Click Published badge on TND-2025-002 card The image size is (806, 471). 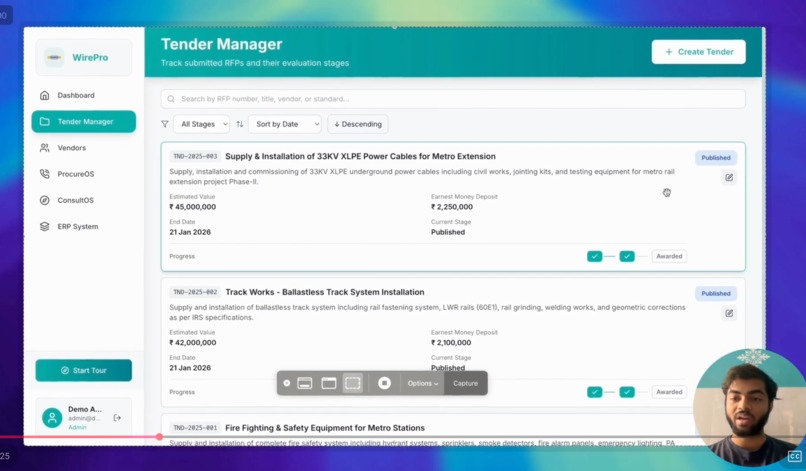(716, 294)
